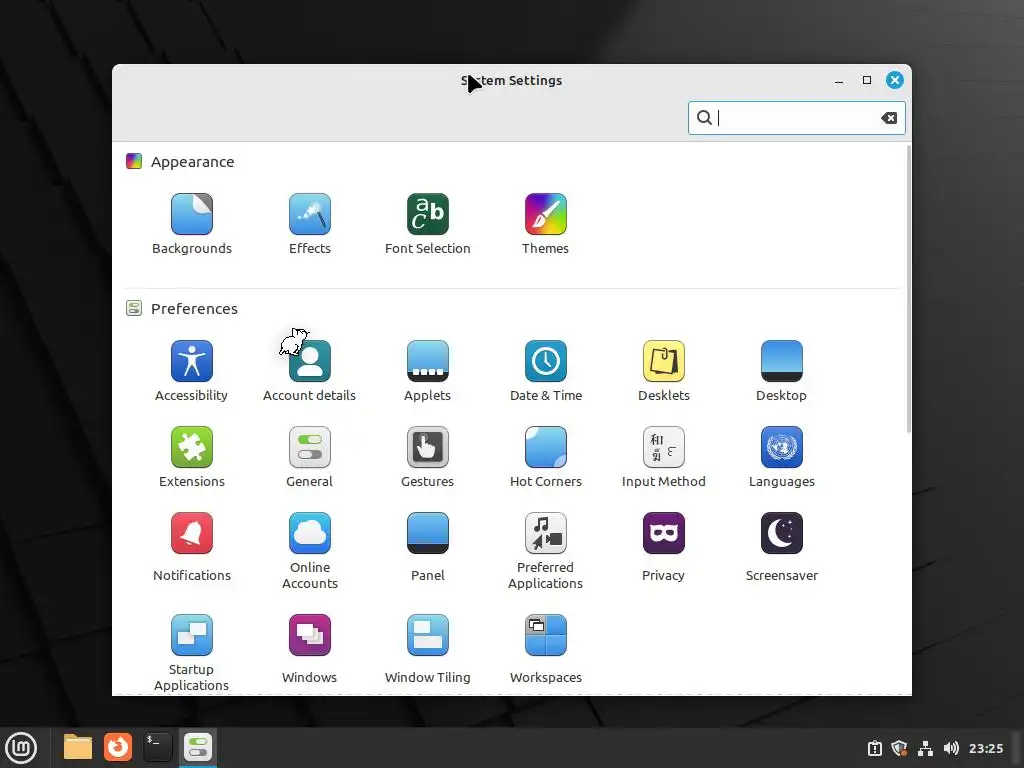Maximize the System Settings window
This screenshot has height=768, width=1024.
click(867, 80)
